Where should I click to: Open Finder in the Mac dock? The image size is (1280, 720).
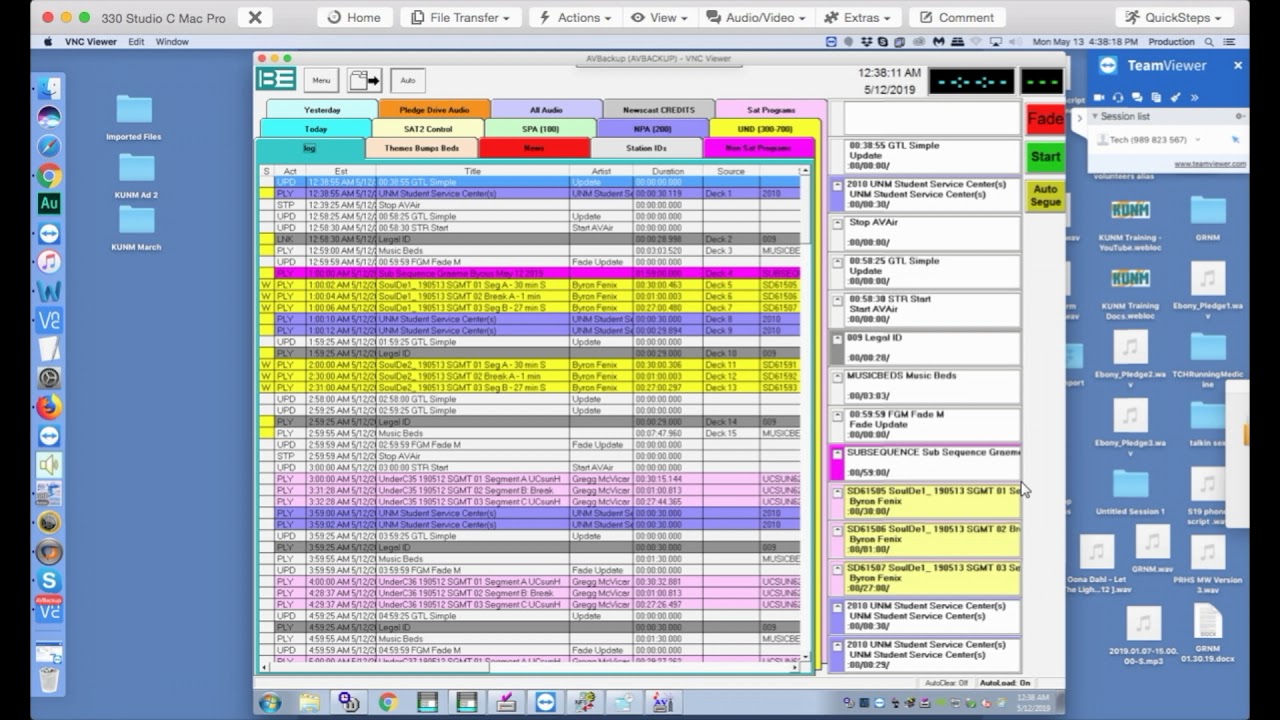click(x=49, y=88)
